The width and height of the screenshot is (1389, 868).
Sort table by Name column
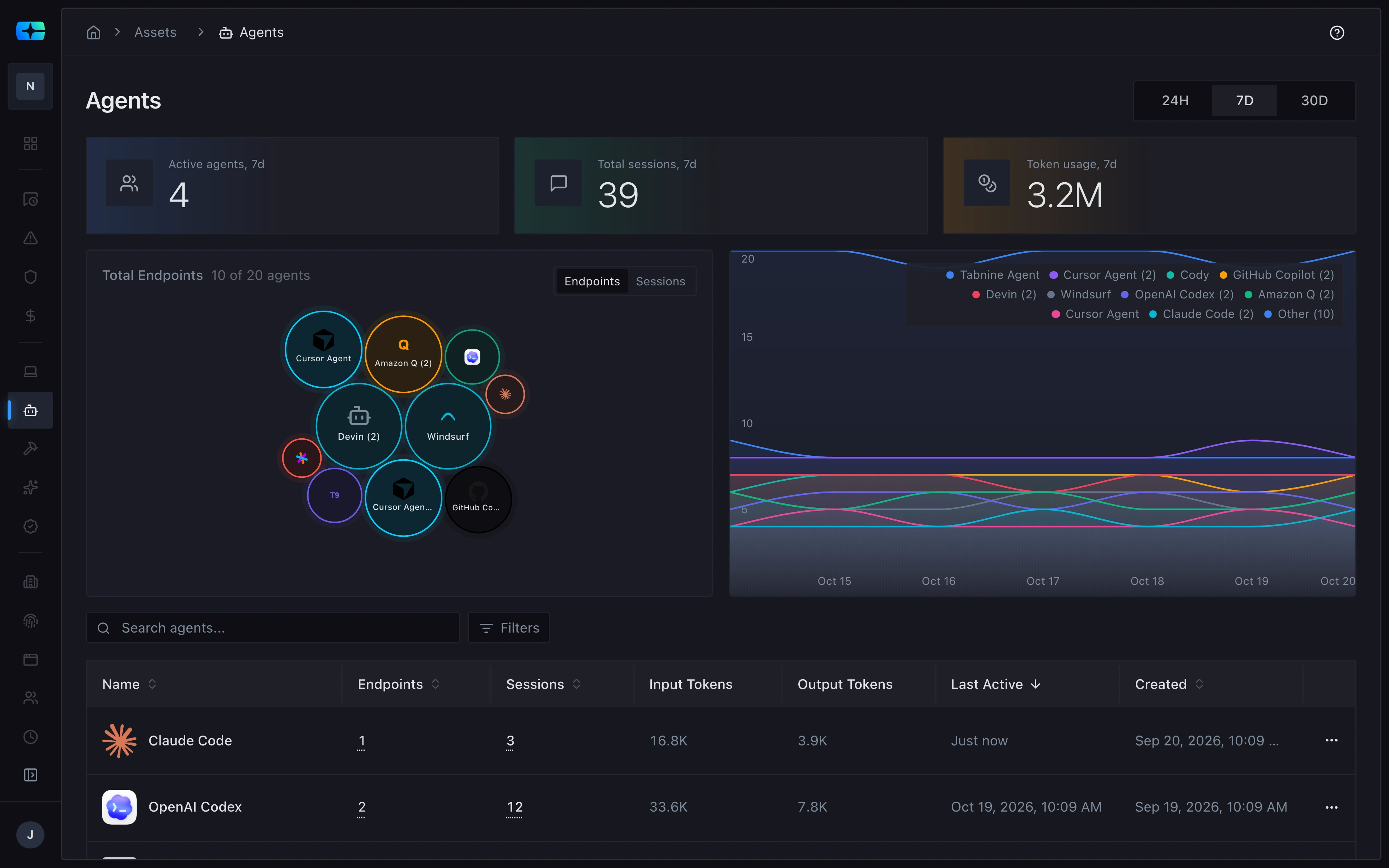click(129, 684)
